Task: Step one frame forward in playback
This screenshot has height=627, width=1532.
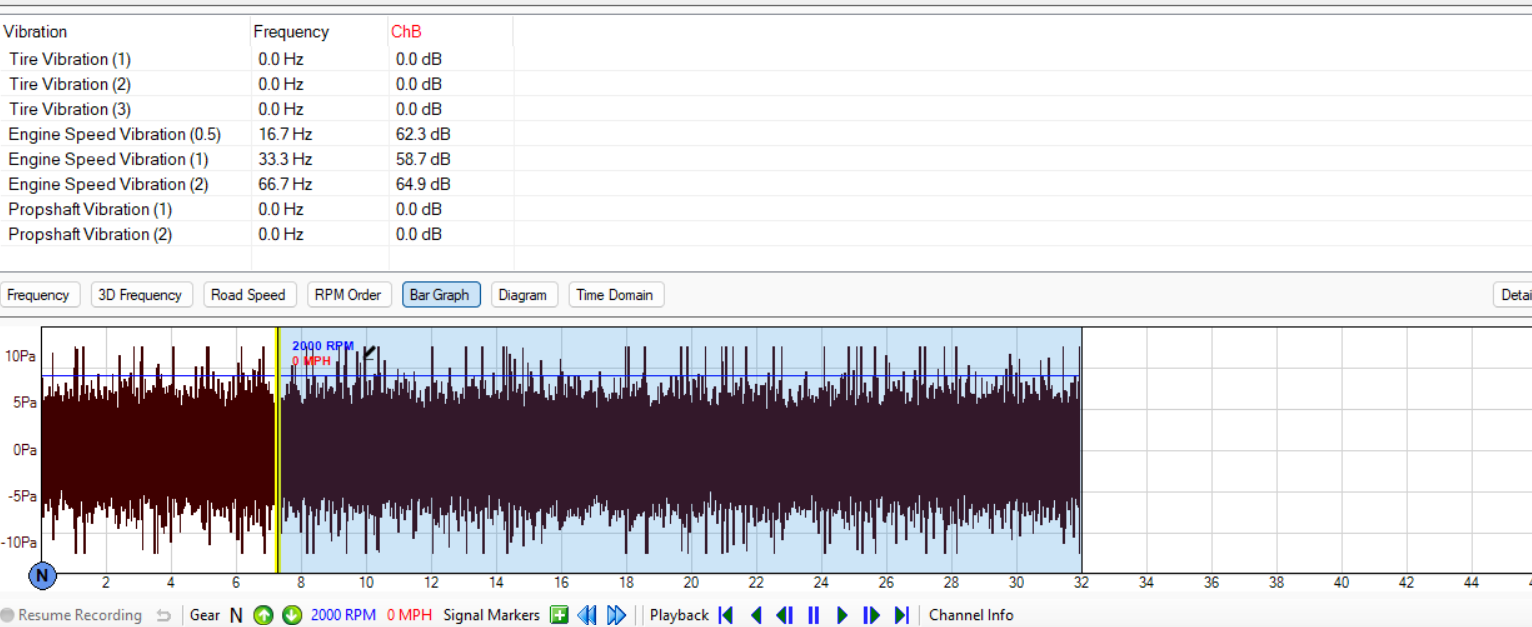Action: [x=871, y=615]
